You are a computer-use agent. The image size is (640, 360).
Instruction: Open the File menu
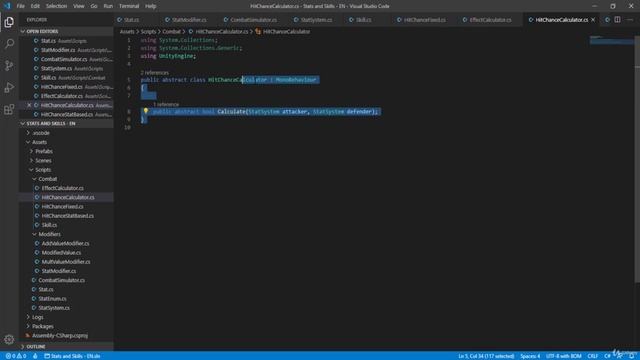[20, 6]
